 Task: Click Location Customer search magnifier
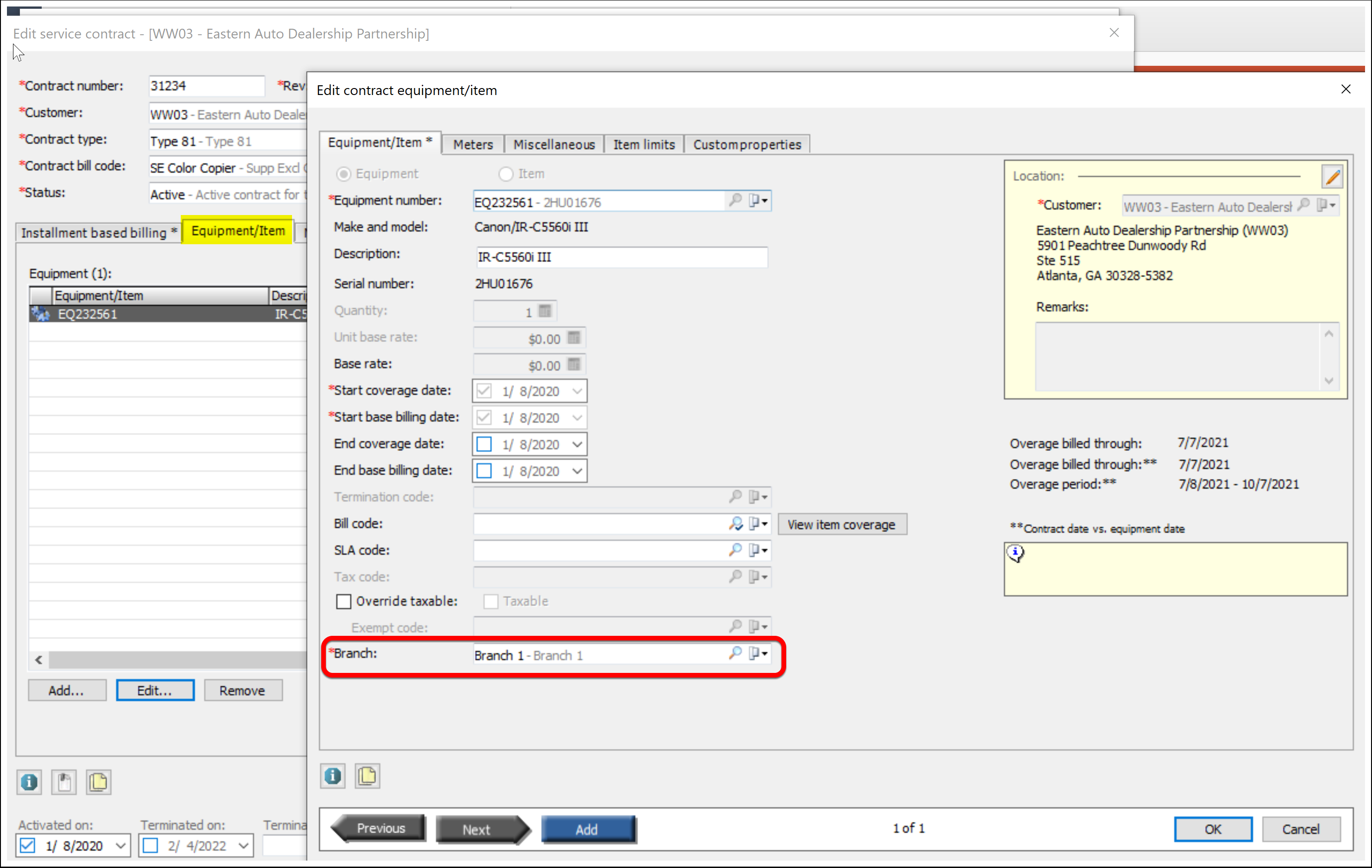coord(1303,205)
